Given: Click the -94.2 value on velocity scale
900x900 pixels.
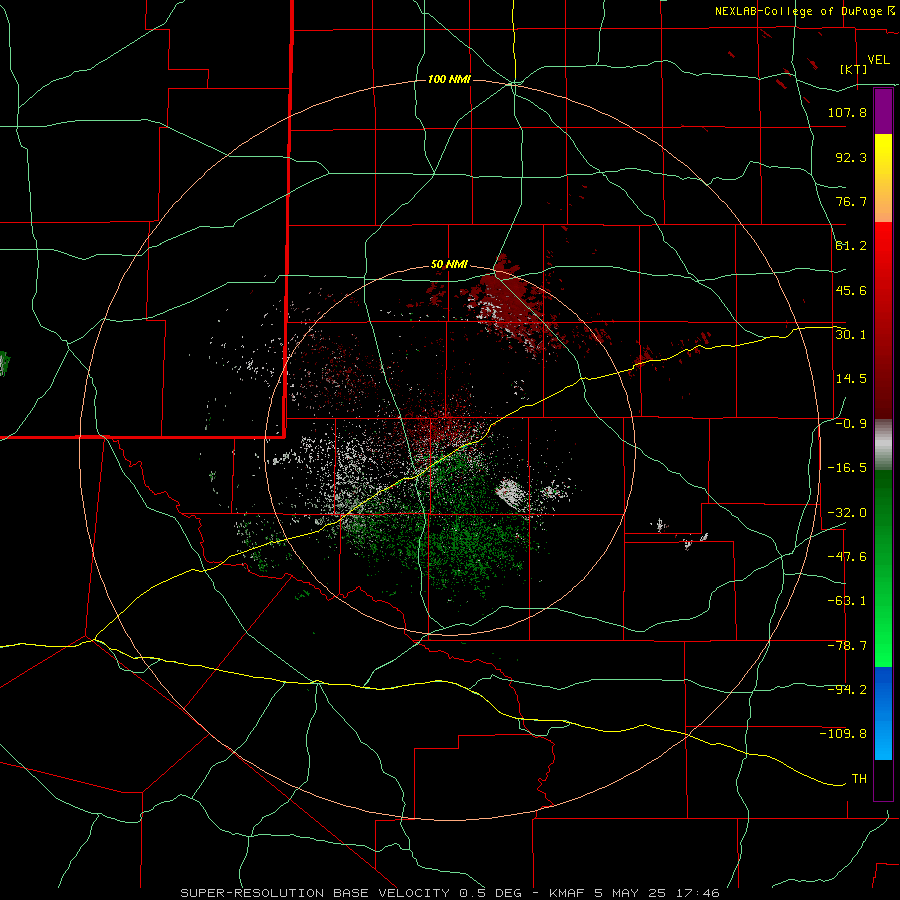Looking at the screenshot, I should pyautogui.click(x=847, y=690).
